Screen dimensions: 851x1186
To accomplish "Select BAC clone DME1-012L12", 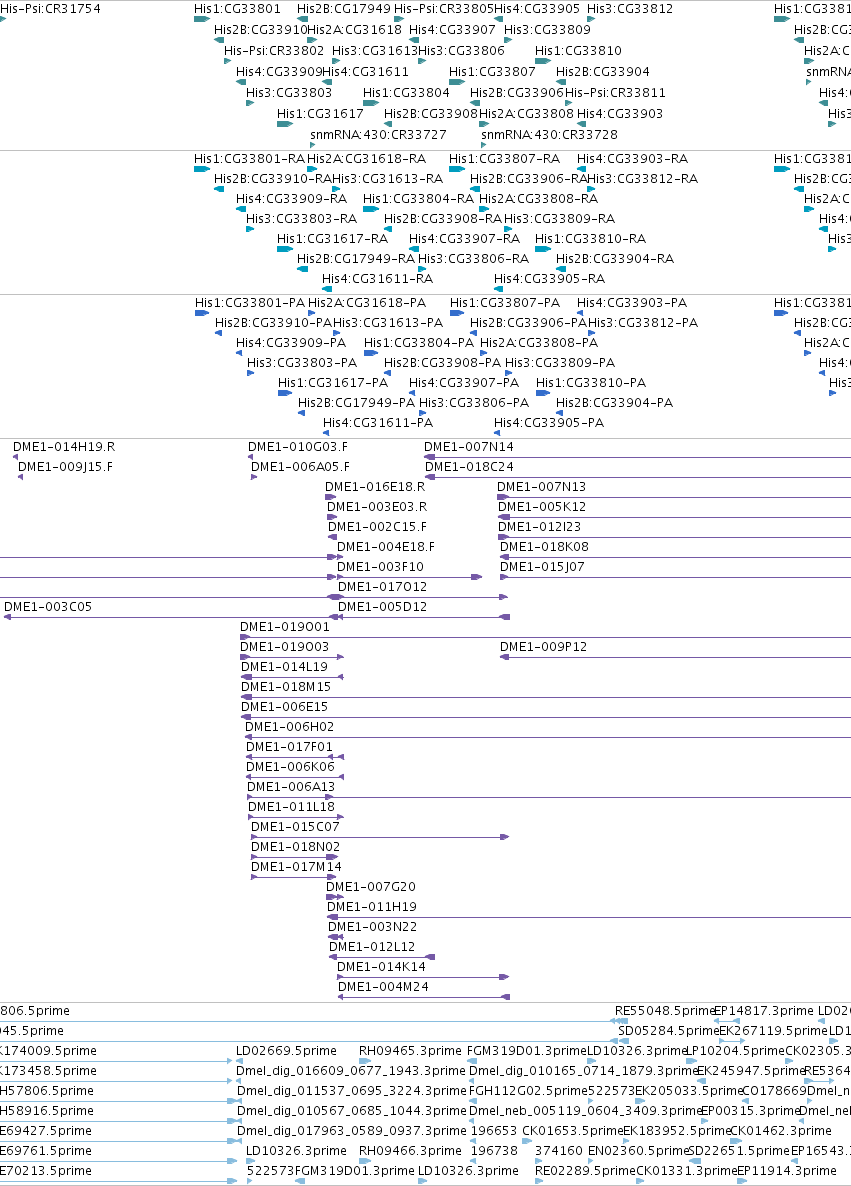I will click(371, 947).
